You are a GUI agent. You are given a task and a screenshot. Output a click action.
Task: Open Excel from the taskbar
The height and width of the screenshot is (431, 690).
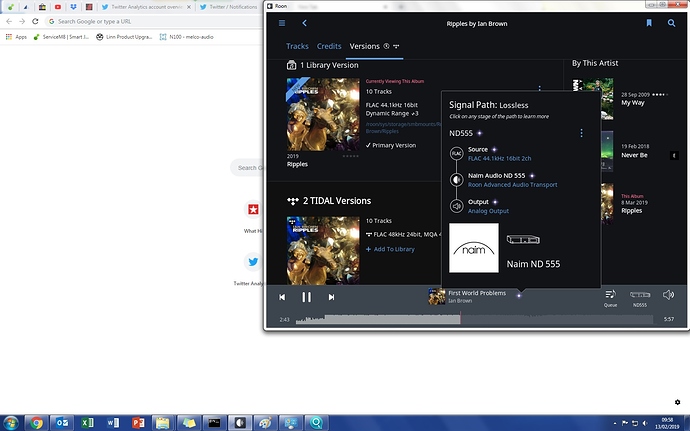[87, 423]
